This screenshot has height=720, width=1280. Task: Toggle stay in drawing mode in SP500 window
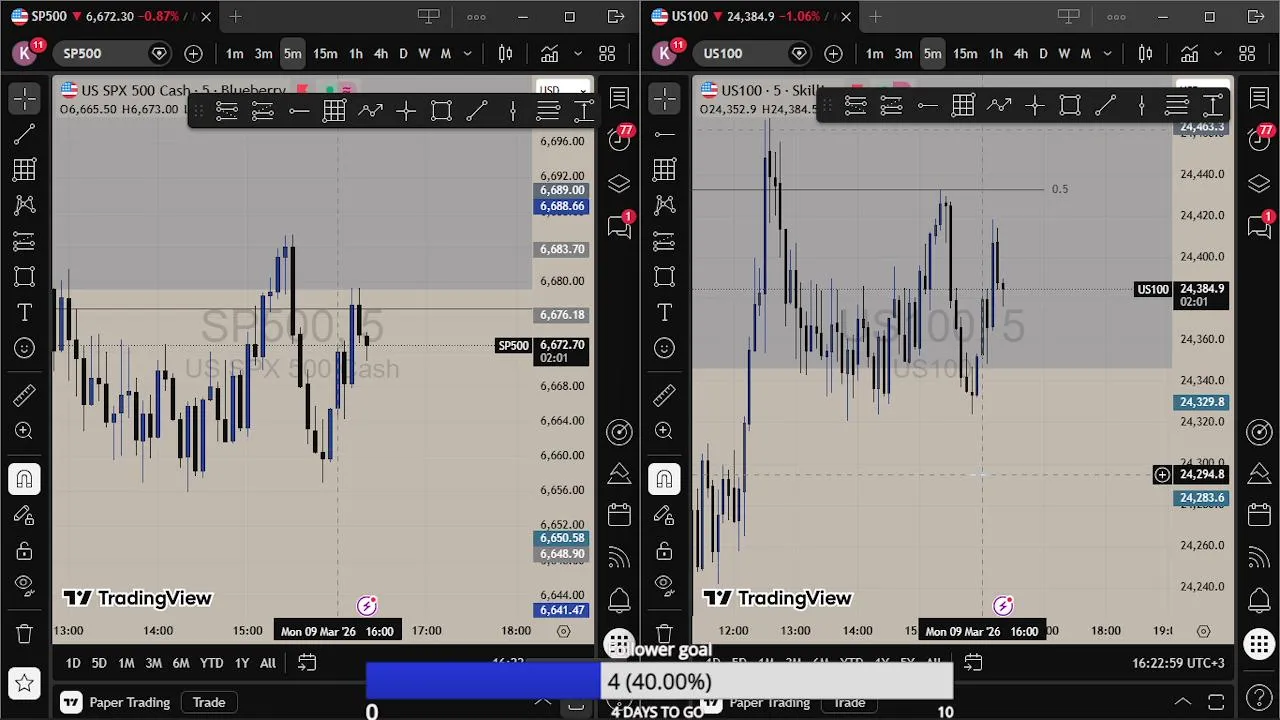tap(24, 515)
